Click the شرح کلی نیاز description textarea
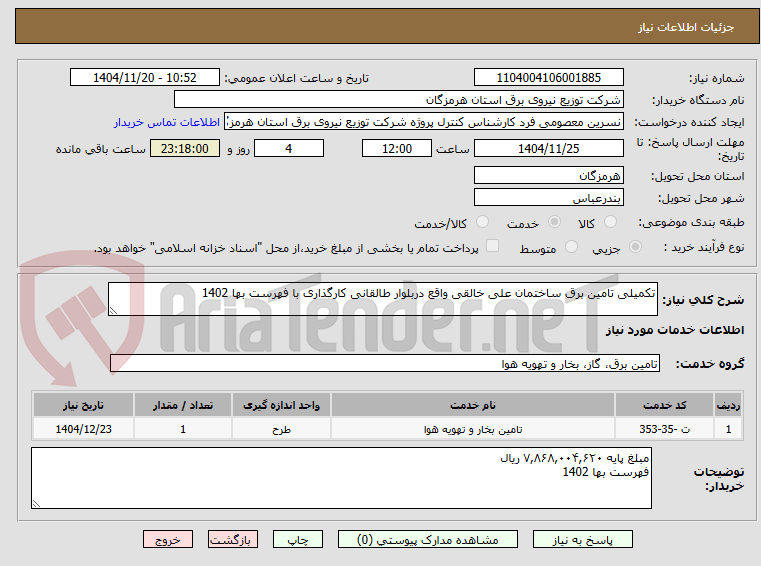This screenshot has width=761, height=566. coord(382,299)
